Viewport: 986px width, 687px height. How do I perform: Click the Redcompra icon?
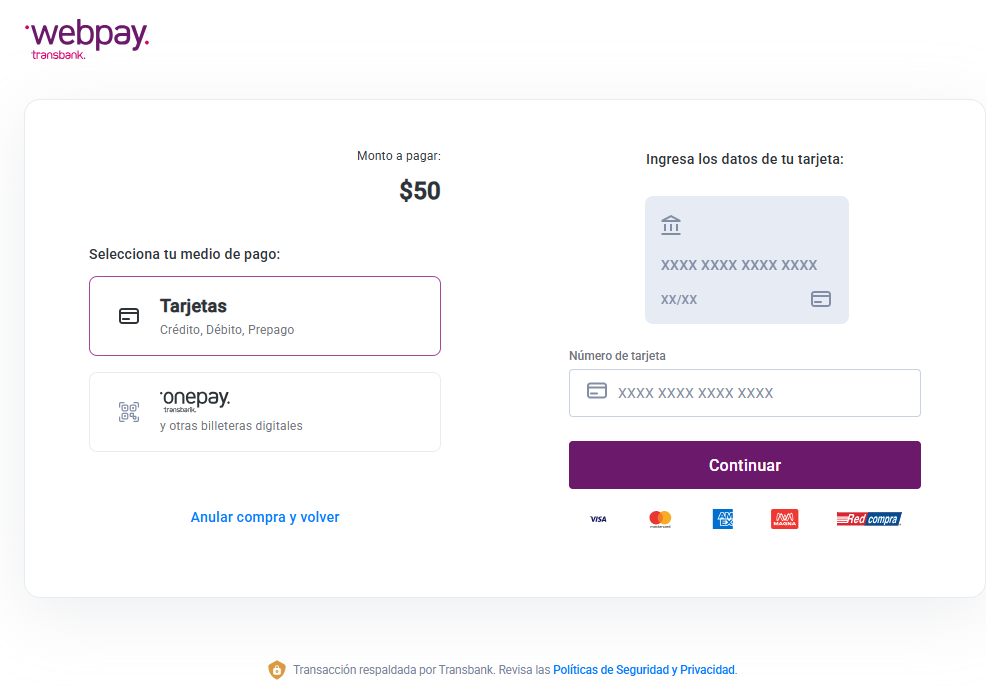tap(868, 518)
